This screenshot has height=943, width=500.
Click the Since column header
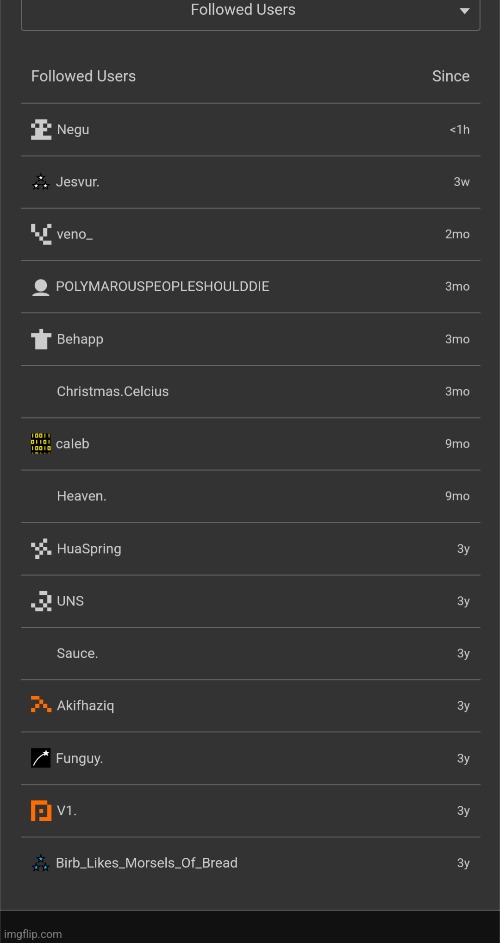pos(450,76)
